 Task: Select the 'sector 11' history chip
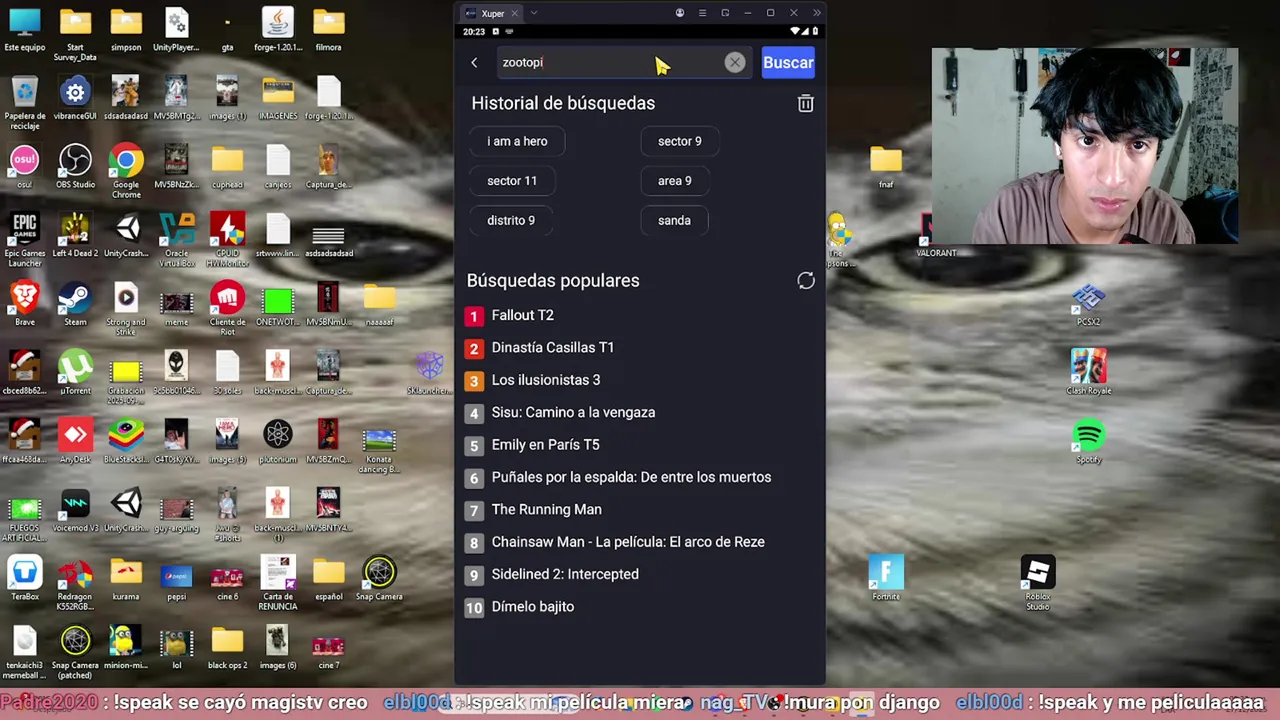click(512, 181)
